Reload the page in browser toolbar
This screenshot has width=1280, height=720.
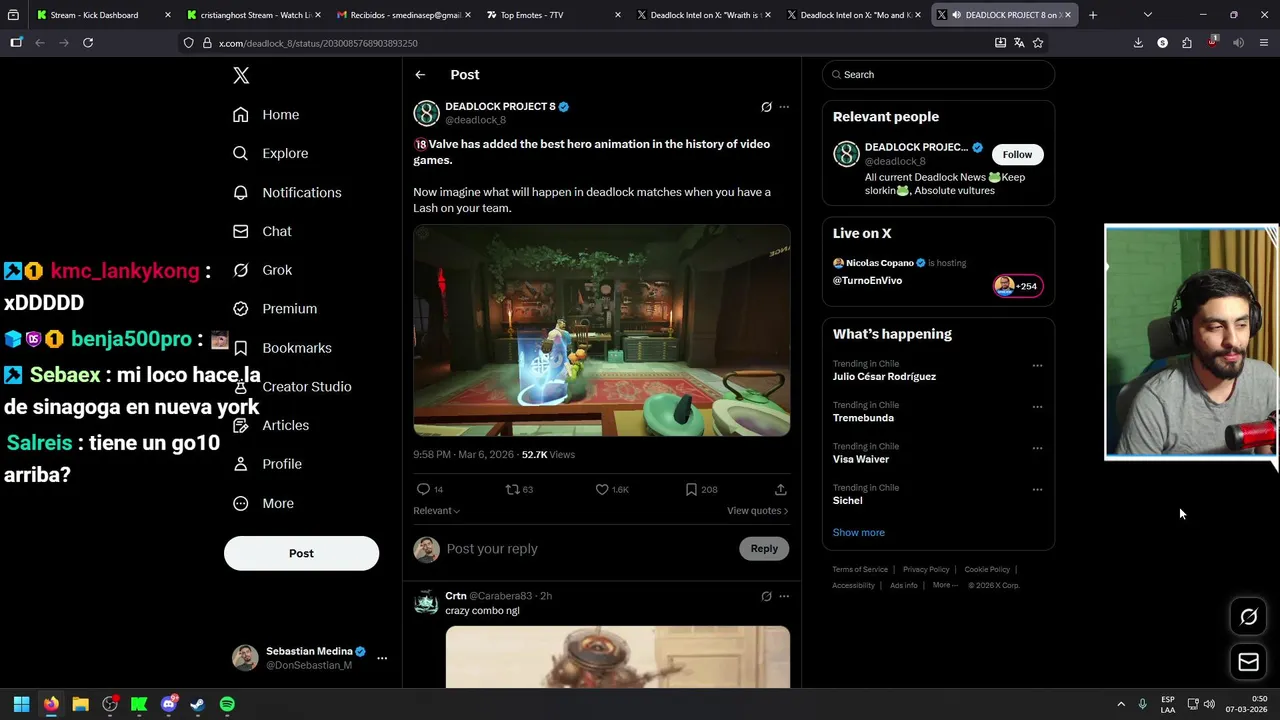tap(88, 43)
